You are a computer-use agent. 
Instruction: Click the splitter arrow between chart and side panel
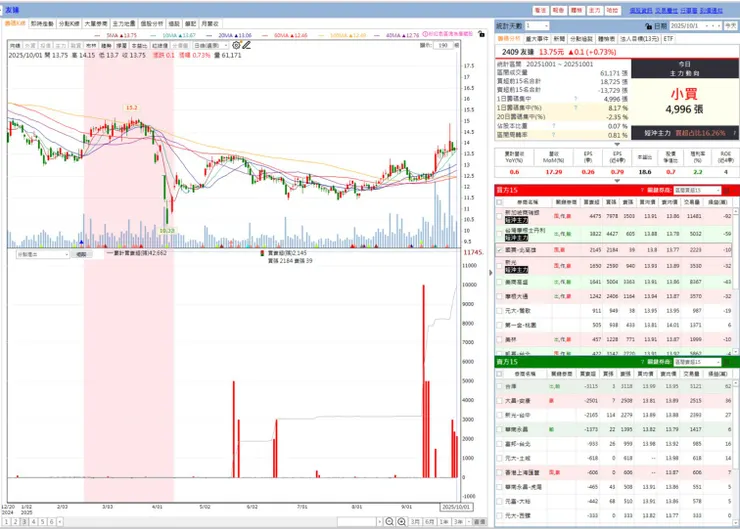pyautogui.click(x=491, y=272)
